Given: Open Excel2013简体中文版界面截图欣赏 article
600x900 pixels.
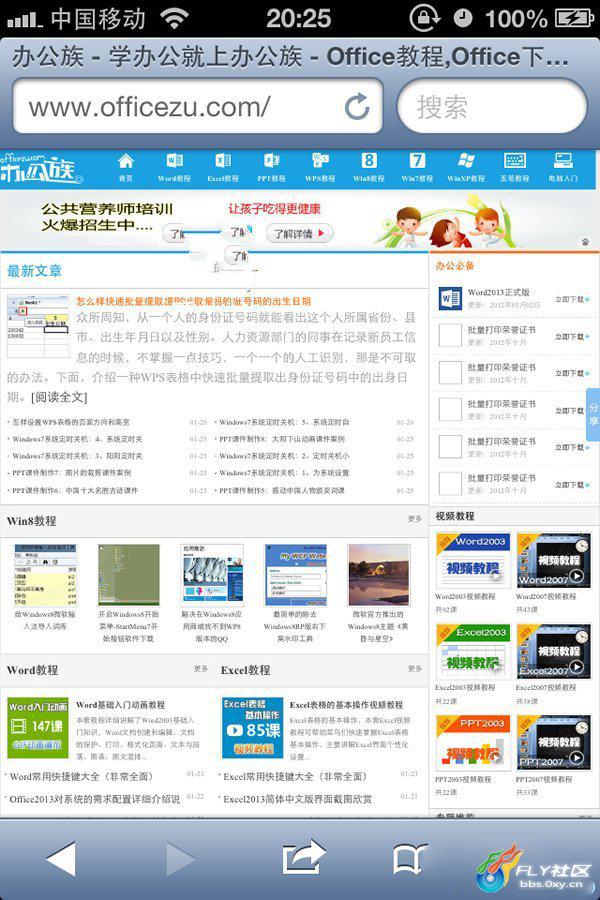Looking at the screenshot, I should [x=297, y=798].
